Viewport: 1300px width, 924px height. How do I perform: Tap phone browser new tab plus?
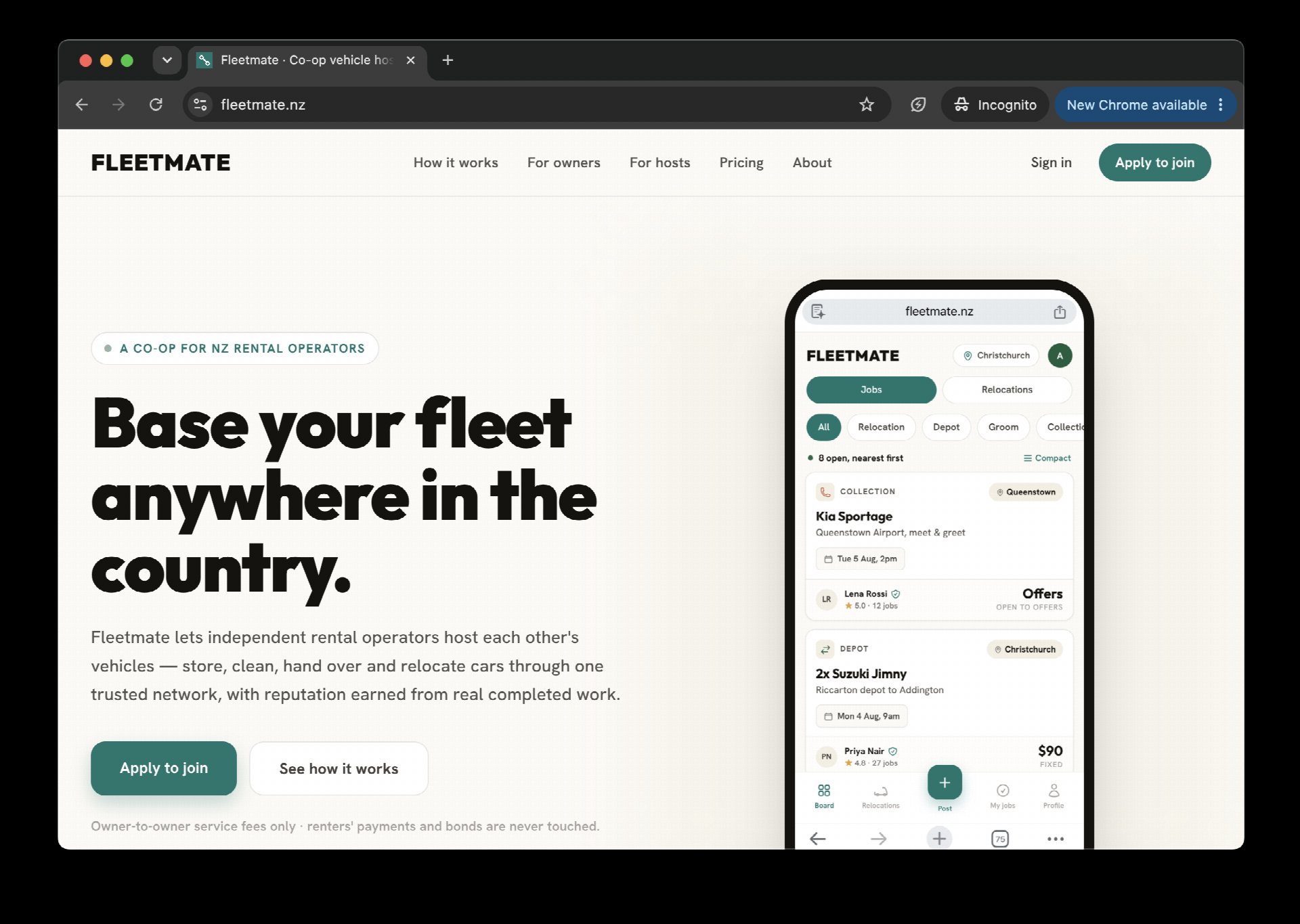click(939, 839)
